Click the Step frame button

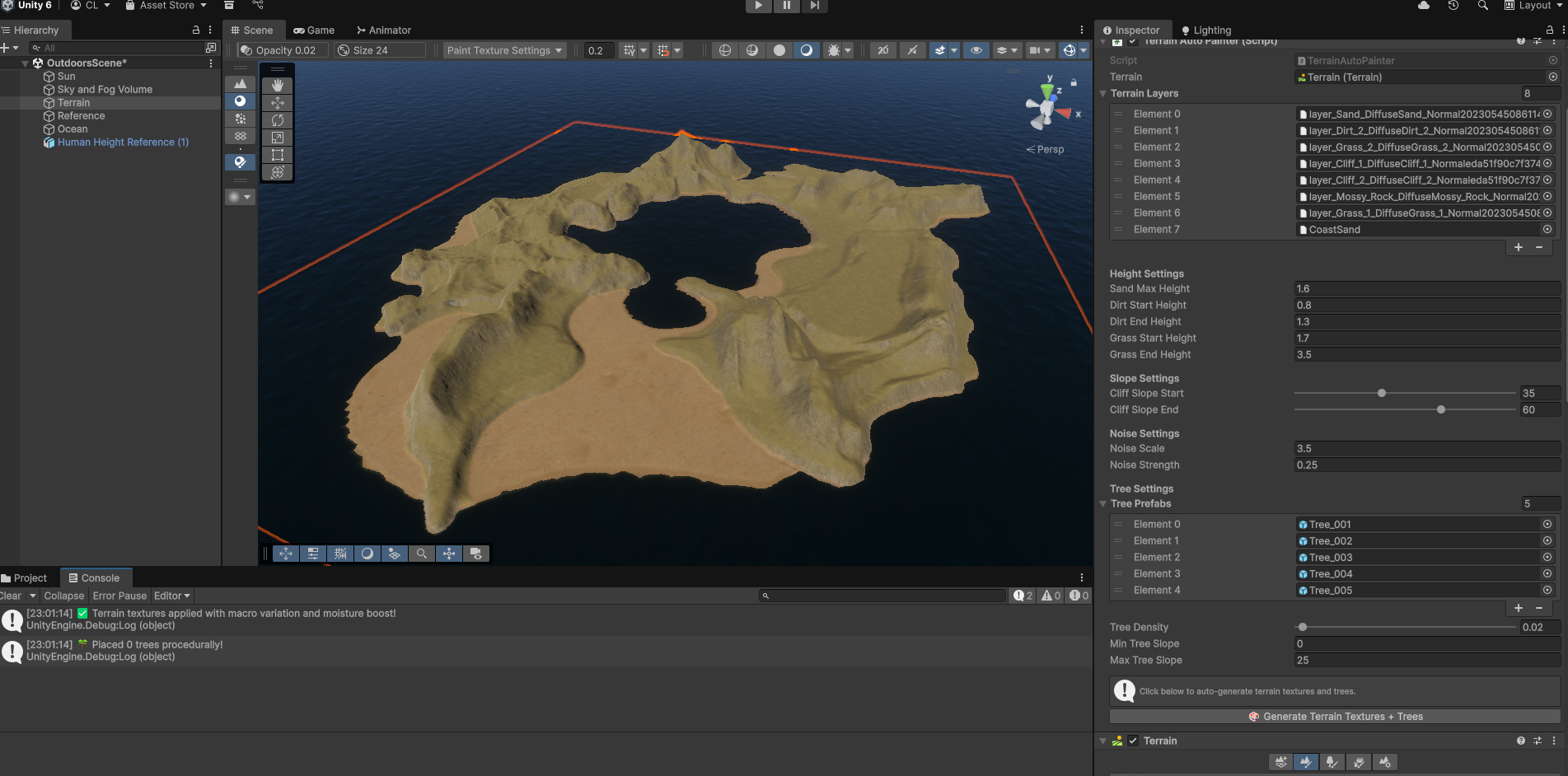click(x=814, y=6)
